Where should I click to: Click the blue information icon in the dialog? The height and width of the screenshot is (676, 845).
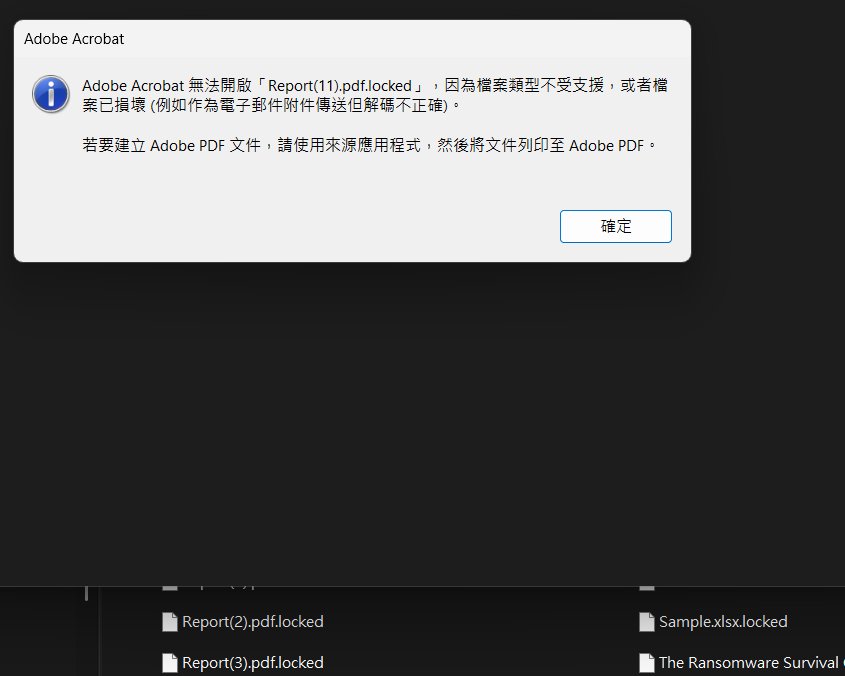pyautogui.click(x=50, y=93)
